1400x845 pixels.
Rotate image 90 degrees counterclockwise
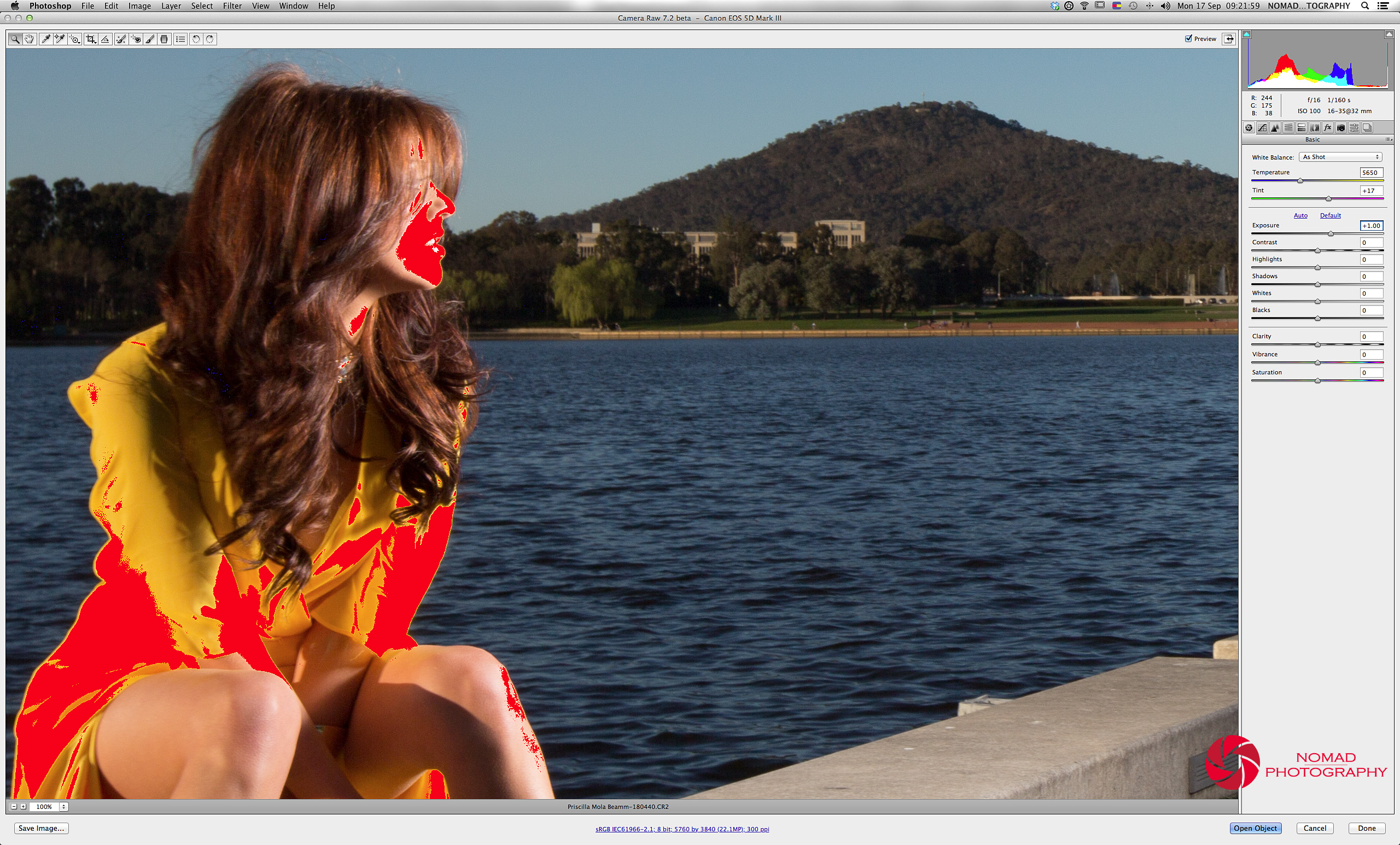195,39
